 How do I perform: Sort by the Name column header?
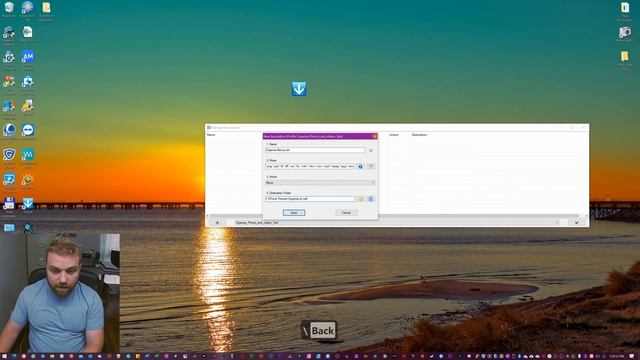point(211,135)
